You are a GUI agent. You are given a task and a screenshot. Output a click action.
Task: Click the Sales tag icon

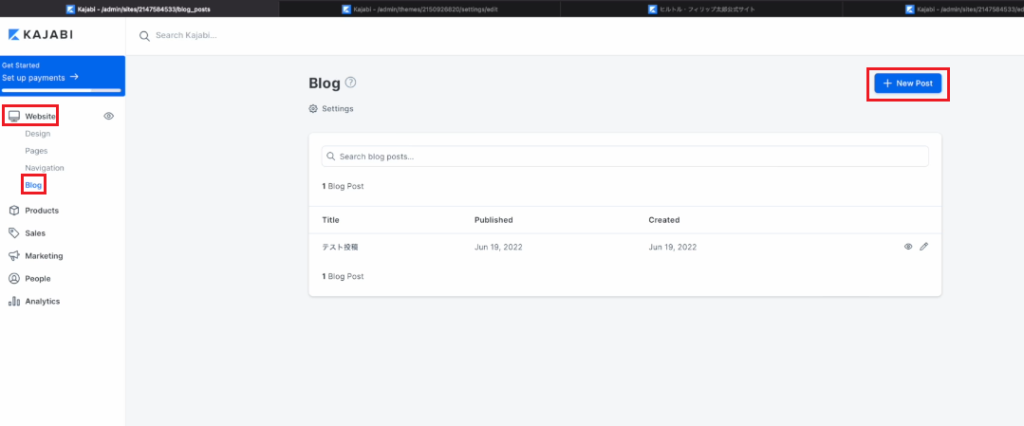pos(14,233)
